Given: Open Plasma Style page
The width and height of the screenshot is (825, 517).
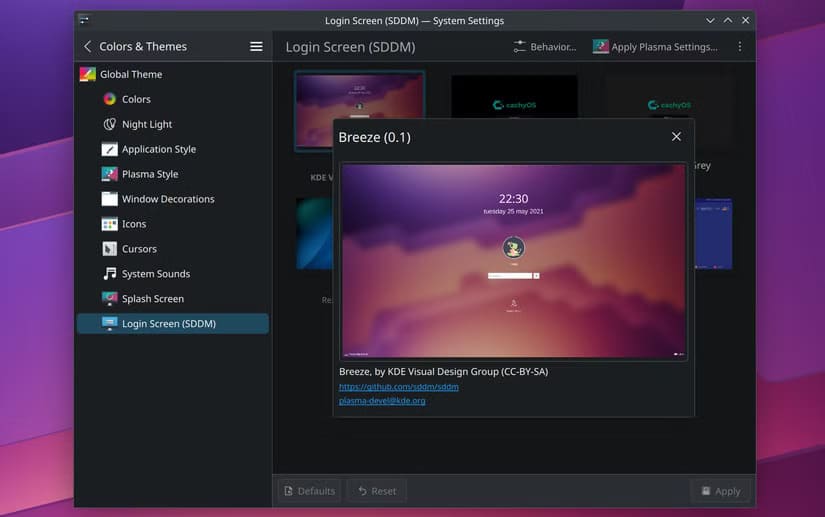Looking at the screenshot, I should coord(149,174).
